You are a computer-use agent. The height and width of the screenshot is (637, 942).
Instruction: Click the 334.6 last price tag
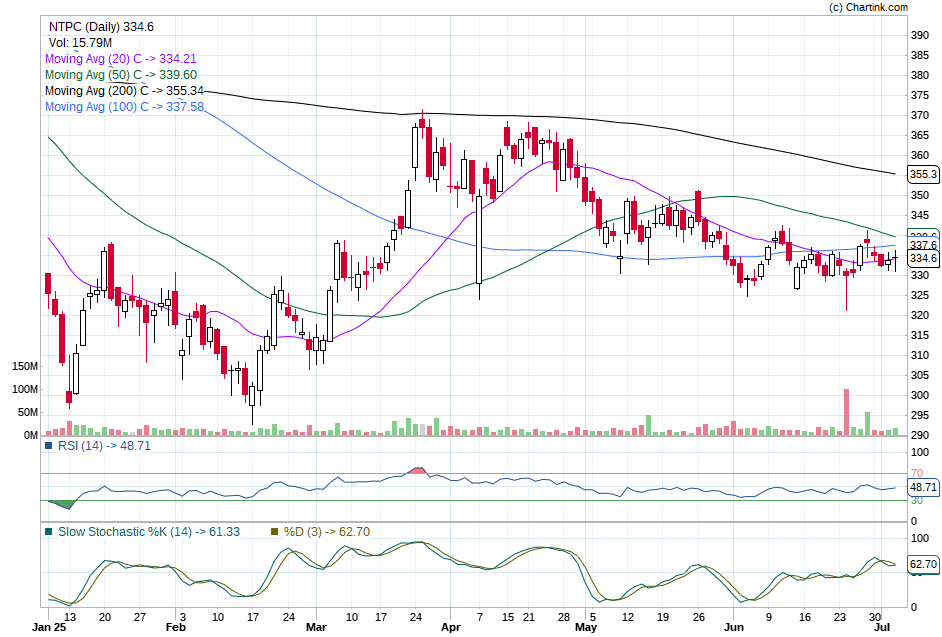point(923,258)
